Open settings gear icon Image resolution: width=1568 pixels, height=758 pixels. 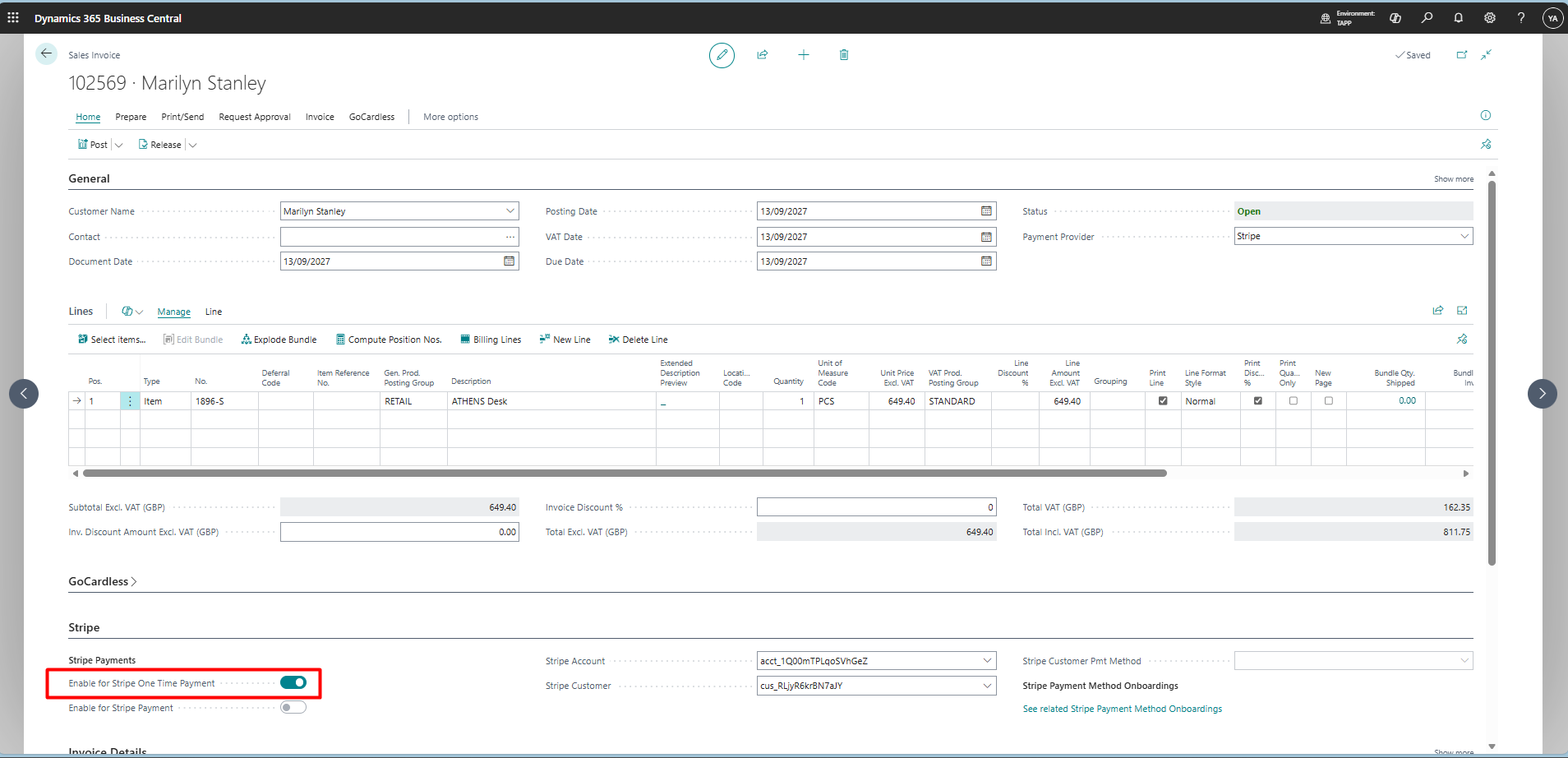[1490, 17]
